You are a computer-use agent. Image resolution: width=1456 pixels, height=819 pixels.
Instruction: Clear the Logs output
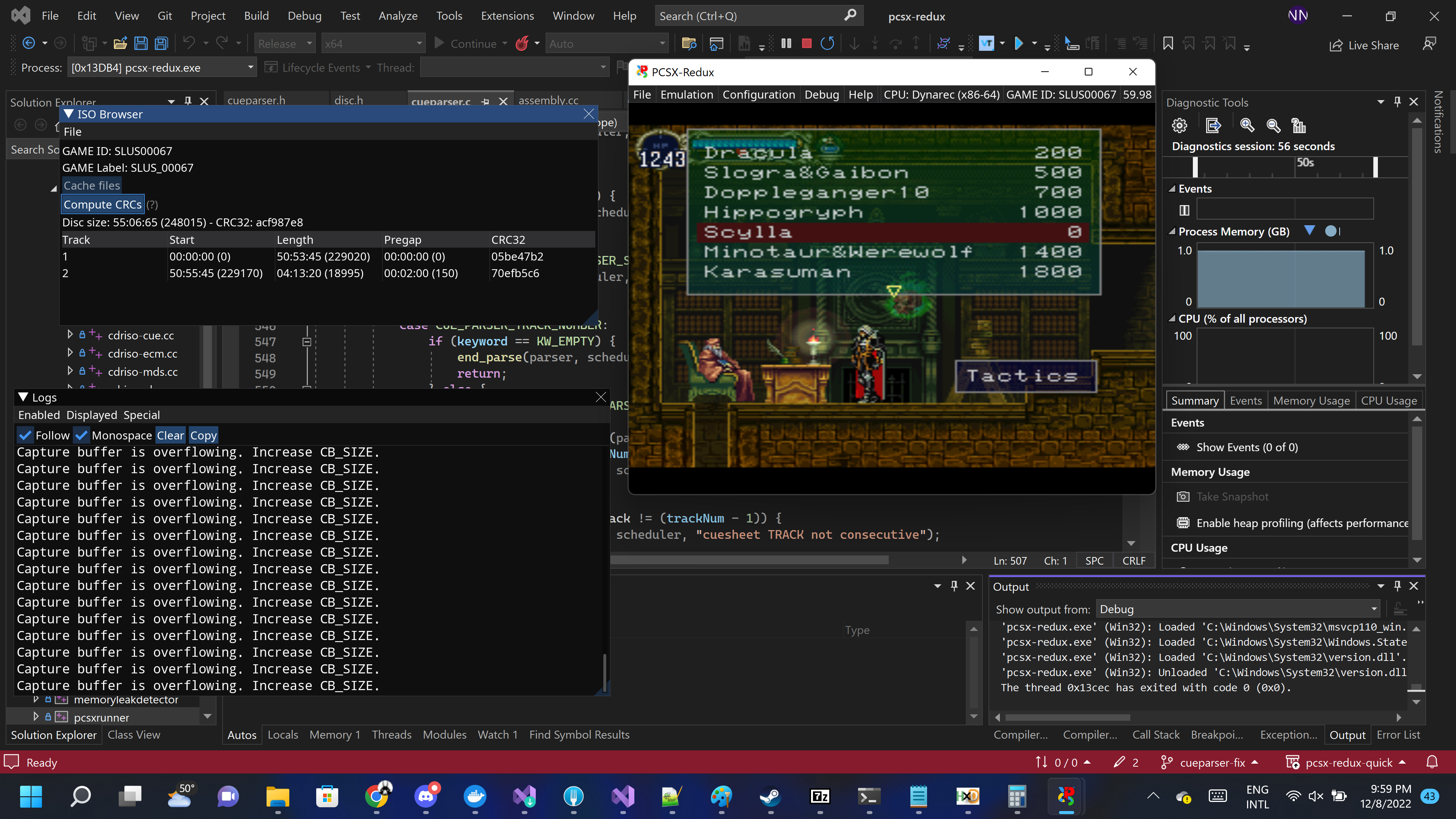[171, 435]
